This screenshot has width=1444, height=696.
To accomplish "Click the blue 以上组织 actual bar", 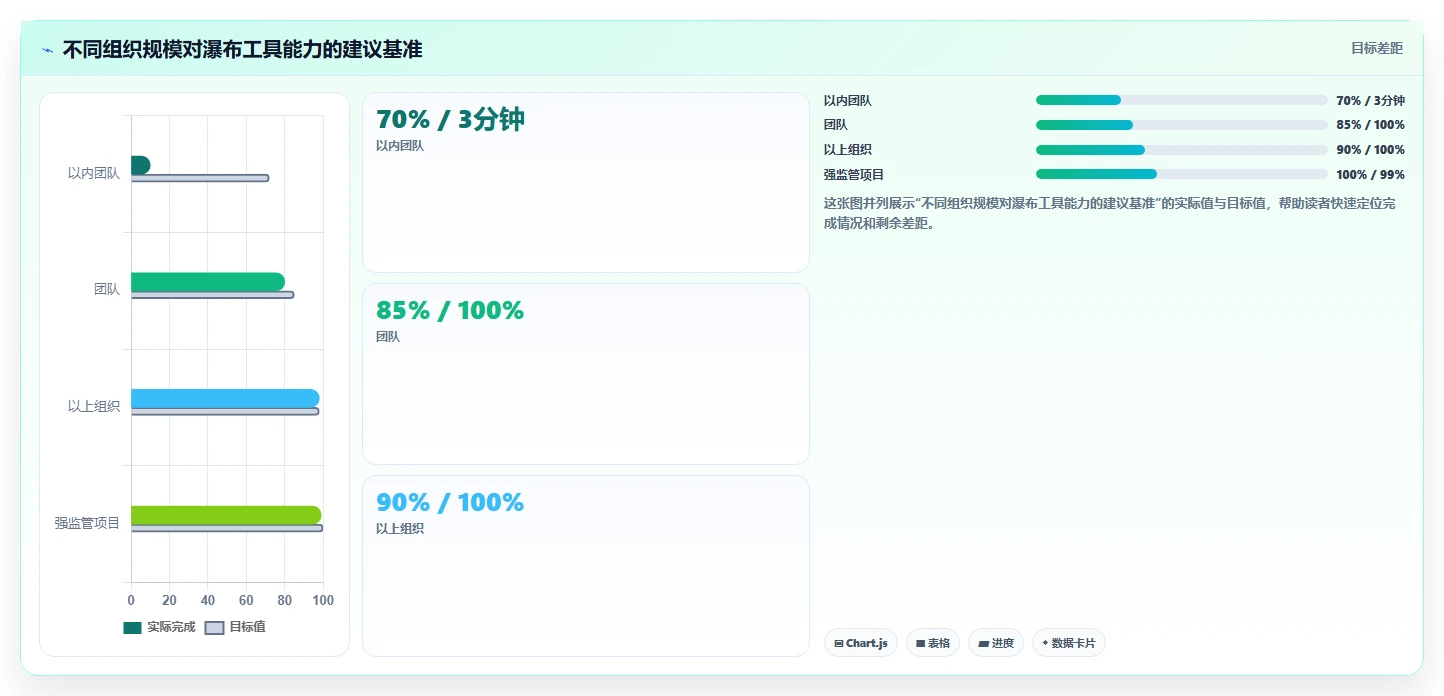I will 225,398.
